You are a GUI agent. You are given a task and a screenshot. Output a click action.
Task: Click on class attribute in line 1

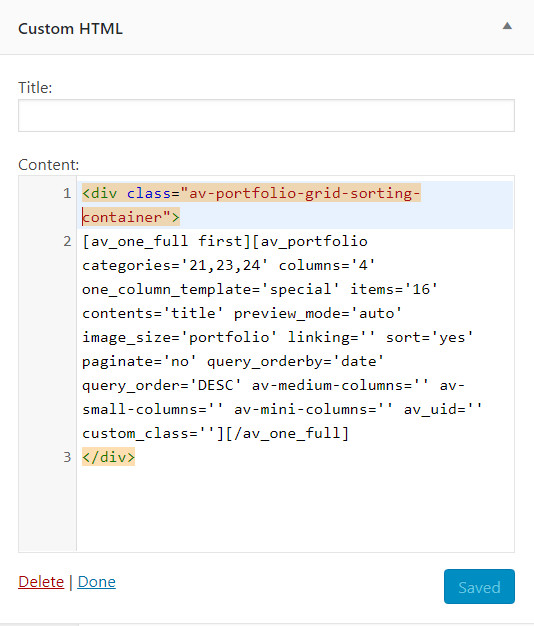coord(149,193)
